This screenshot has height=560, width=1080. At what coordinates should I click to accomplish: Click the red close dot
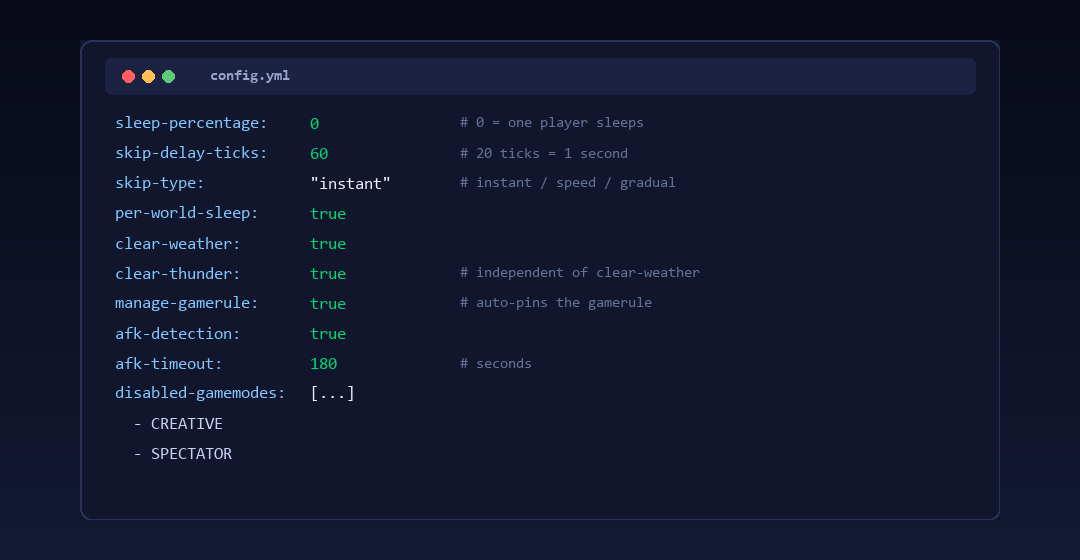pyautogui.click(x=128, y=76)
